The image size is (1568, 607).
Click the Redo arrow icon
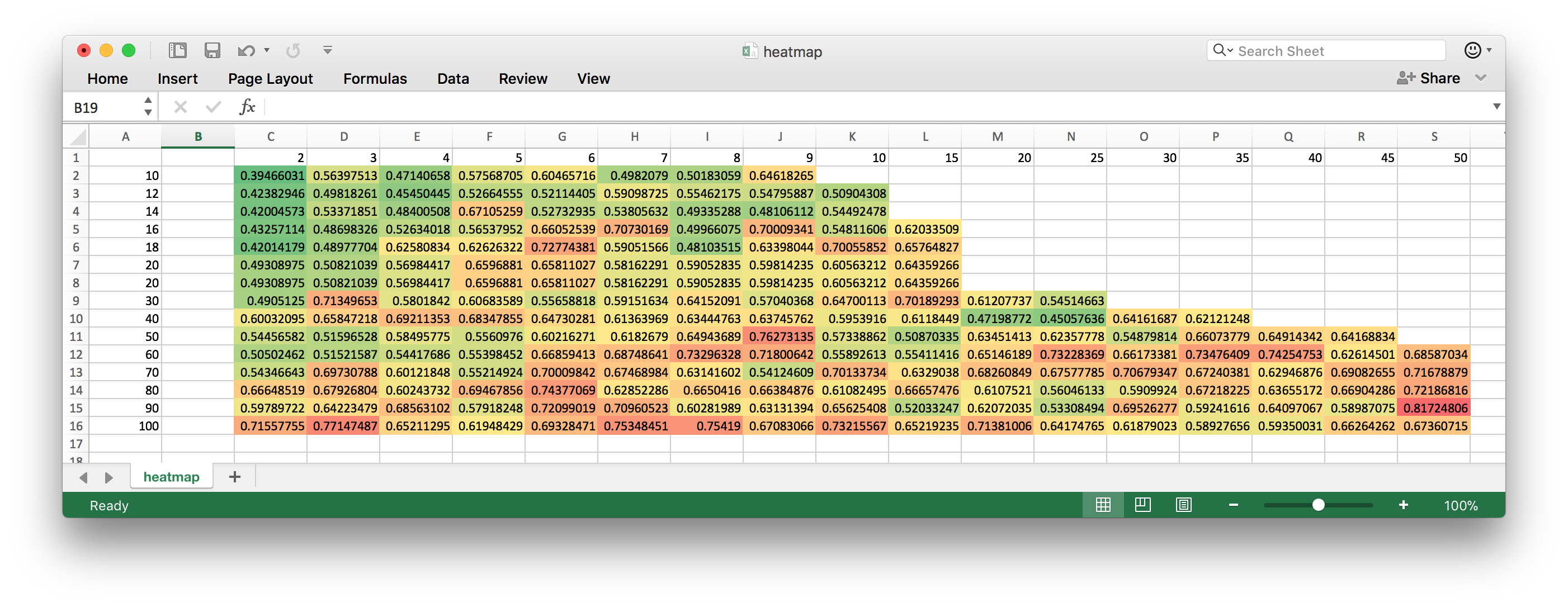coord(294,50)
